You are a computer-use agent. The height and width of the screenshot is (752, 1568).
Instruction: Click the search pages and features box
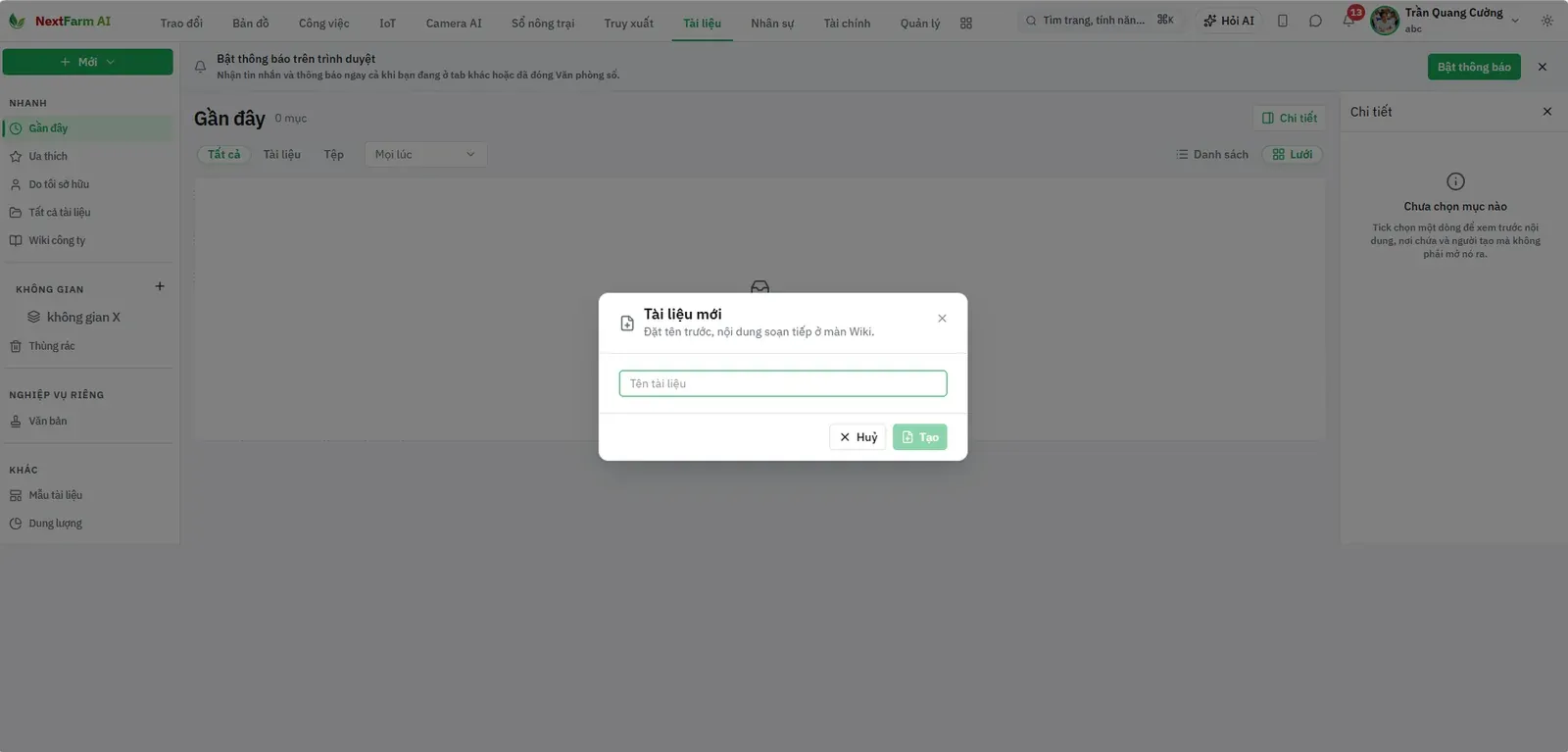coord(1100,21)
